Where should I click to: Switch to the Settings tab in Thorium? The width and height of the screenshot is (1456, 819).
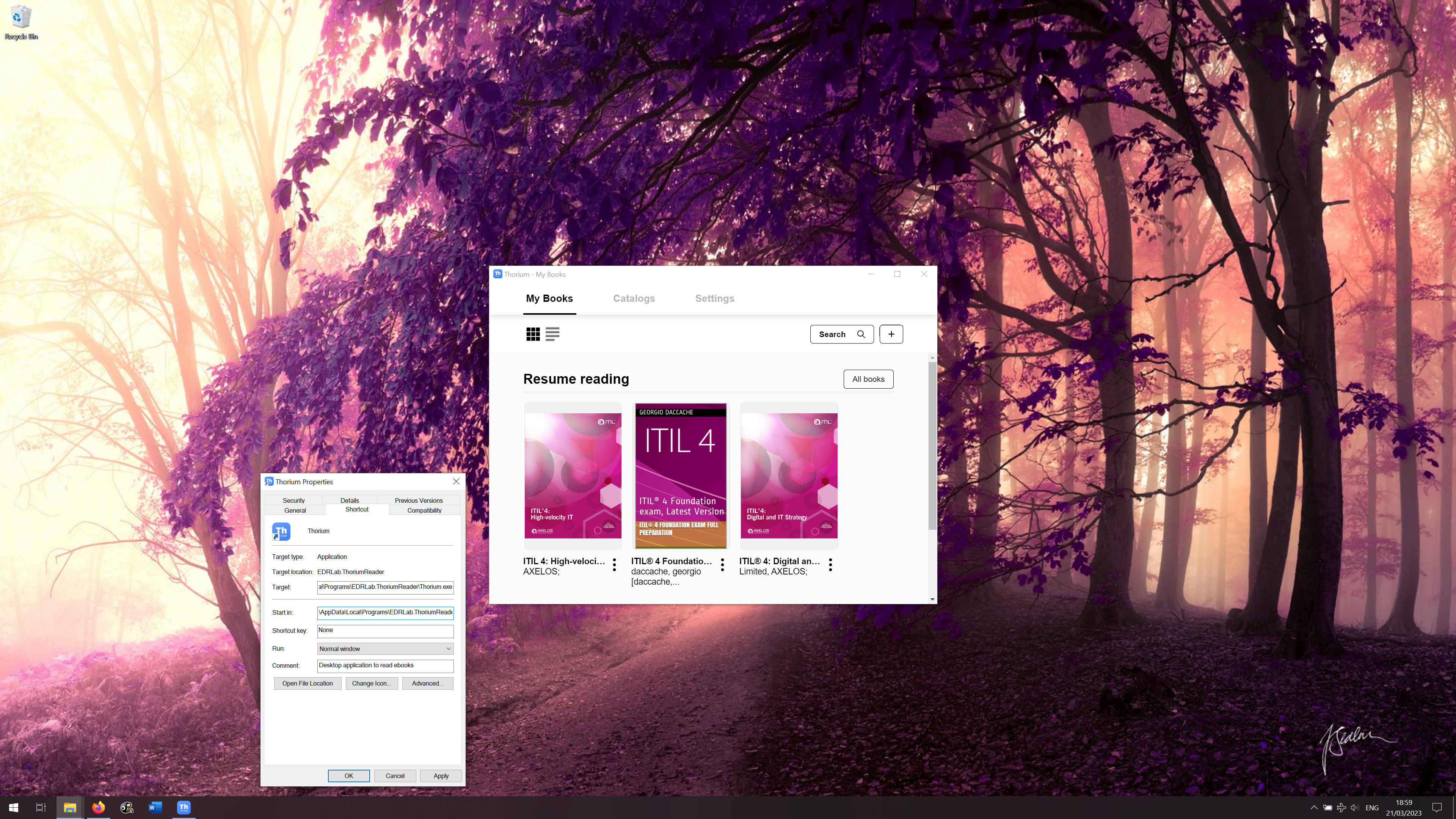coord(714,298)
